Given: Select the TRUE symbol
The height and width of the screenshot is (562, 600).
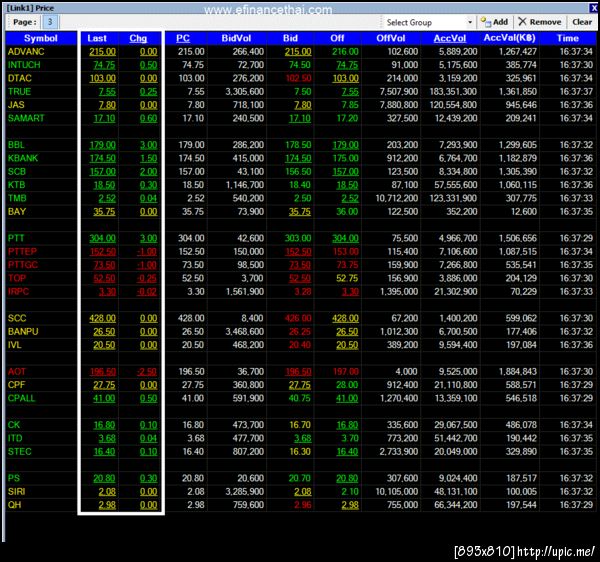Looking at the screenshot, I should tap(19, 92).
